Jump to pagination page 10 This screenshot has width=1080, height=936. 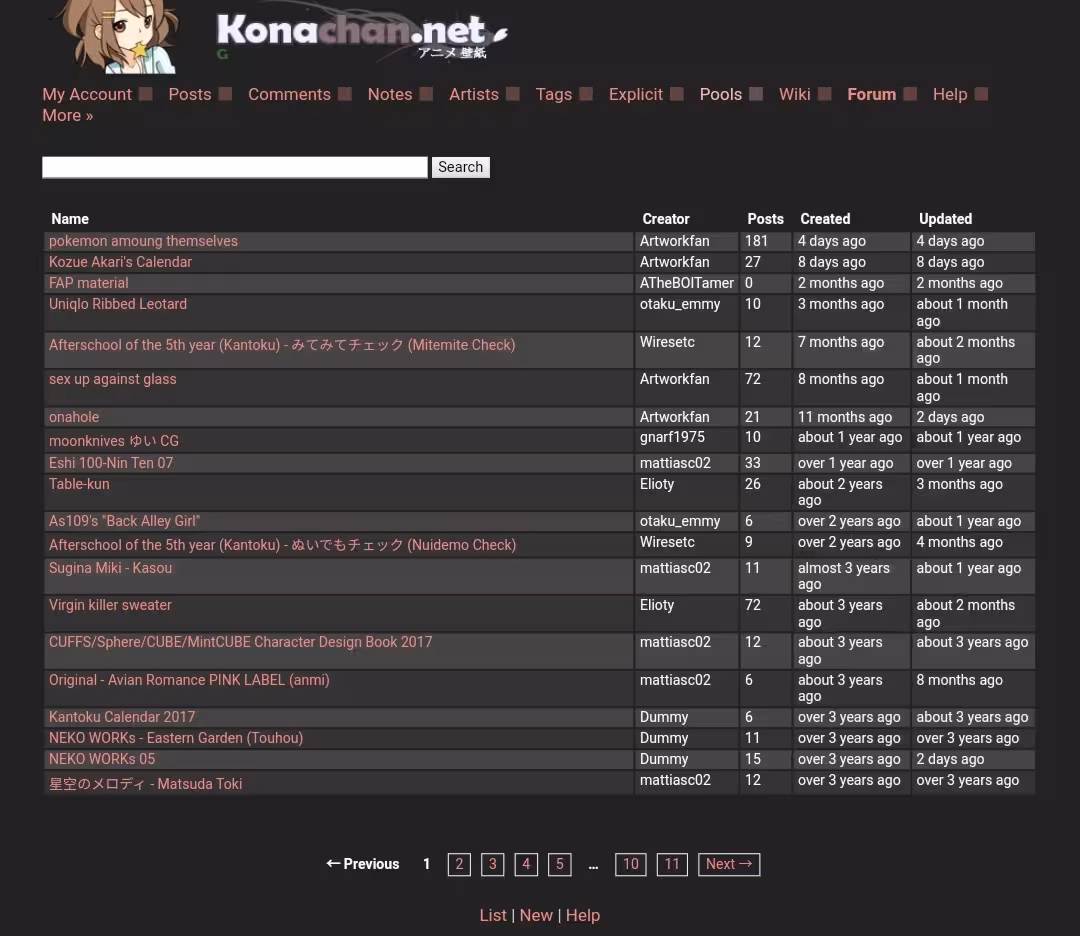click(x=631, y=864)
